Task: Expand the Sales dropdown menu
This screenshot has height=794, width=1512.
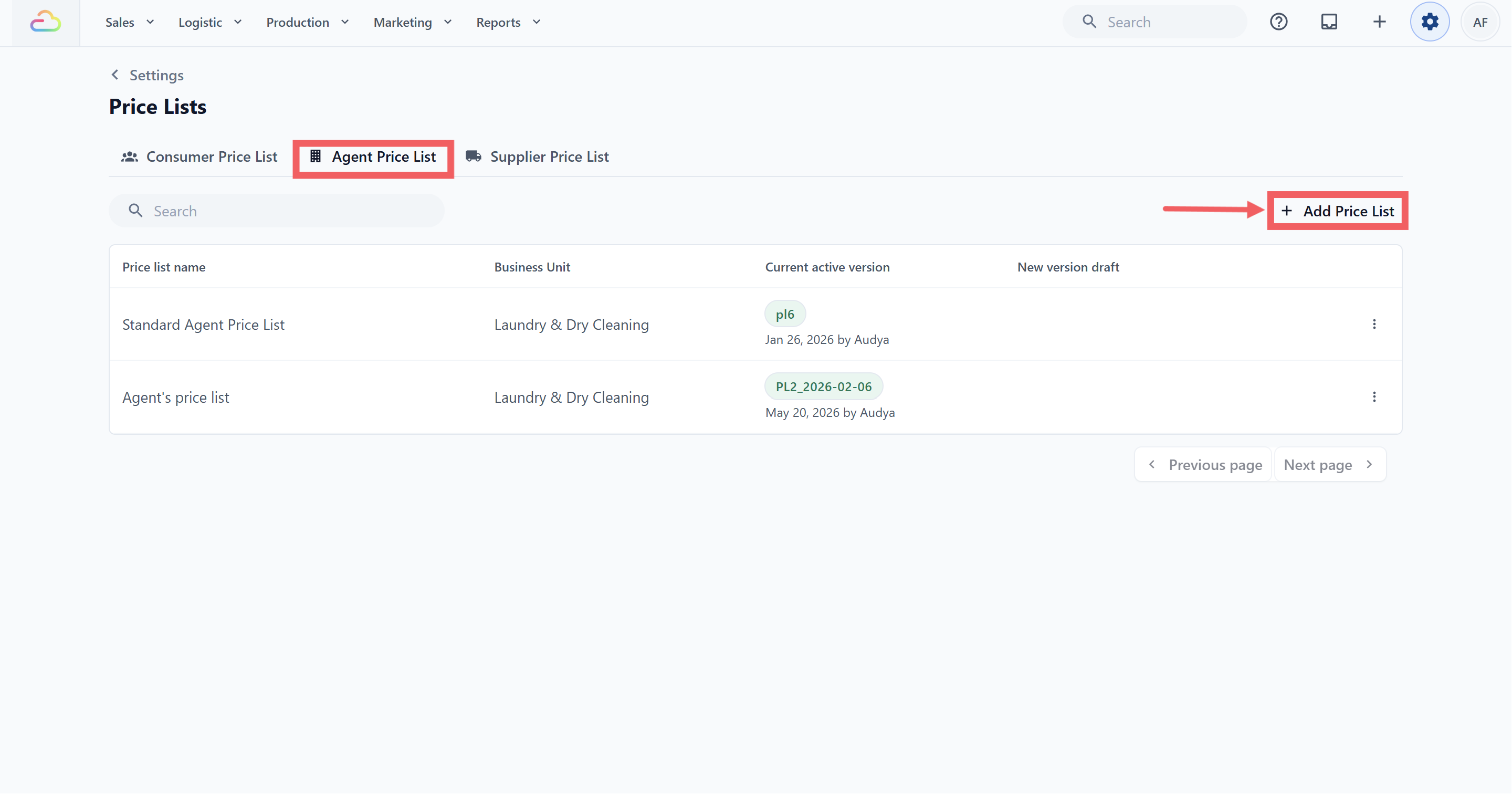Action: 130,22
